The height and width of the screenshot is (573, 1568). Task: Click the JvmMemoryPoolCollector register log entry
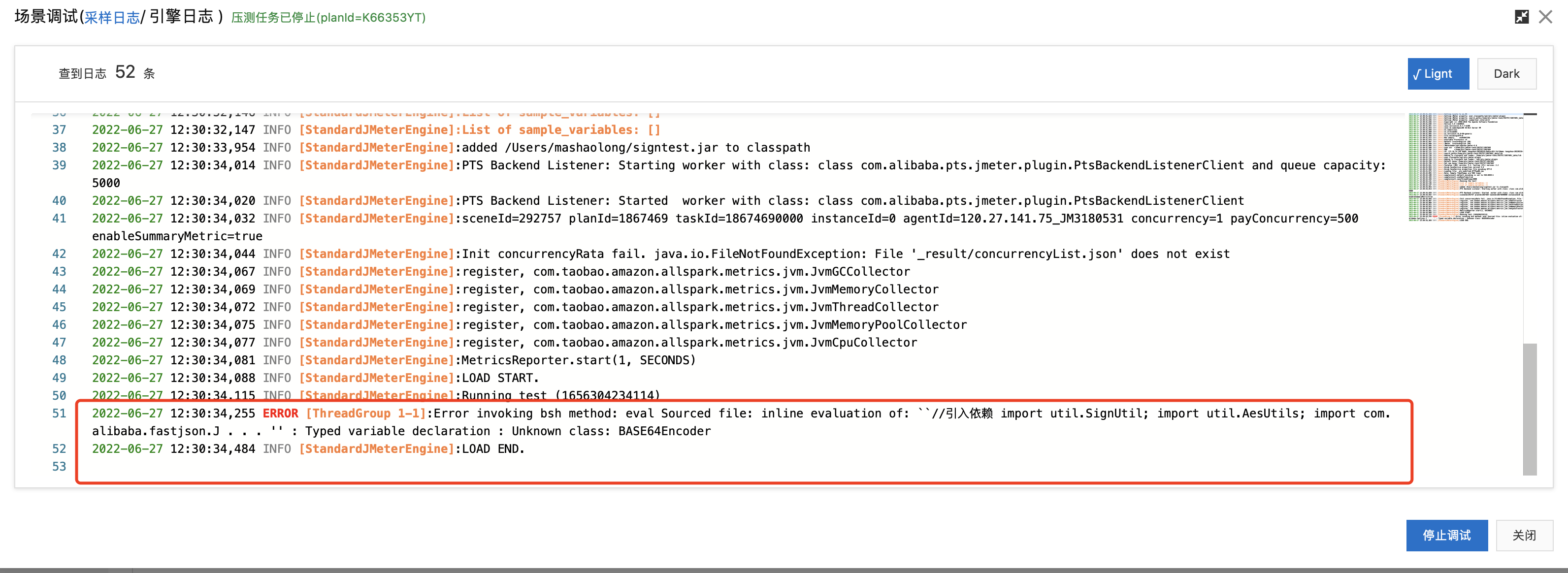(x=714, y=325)
